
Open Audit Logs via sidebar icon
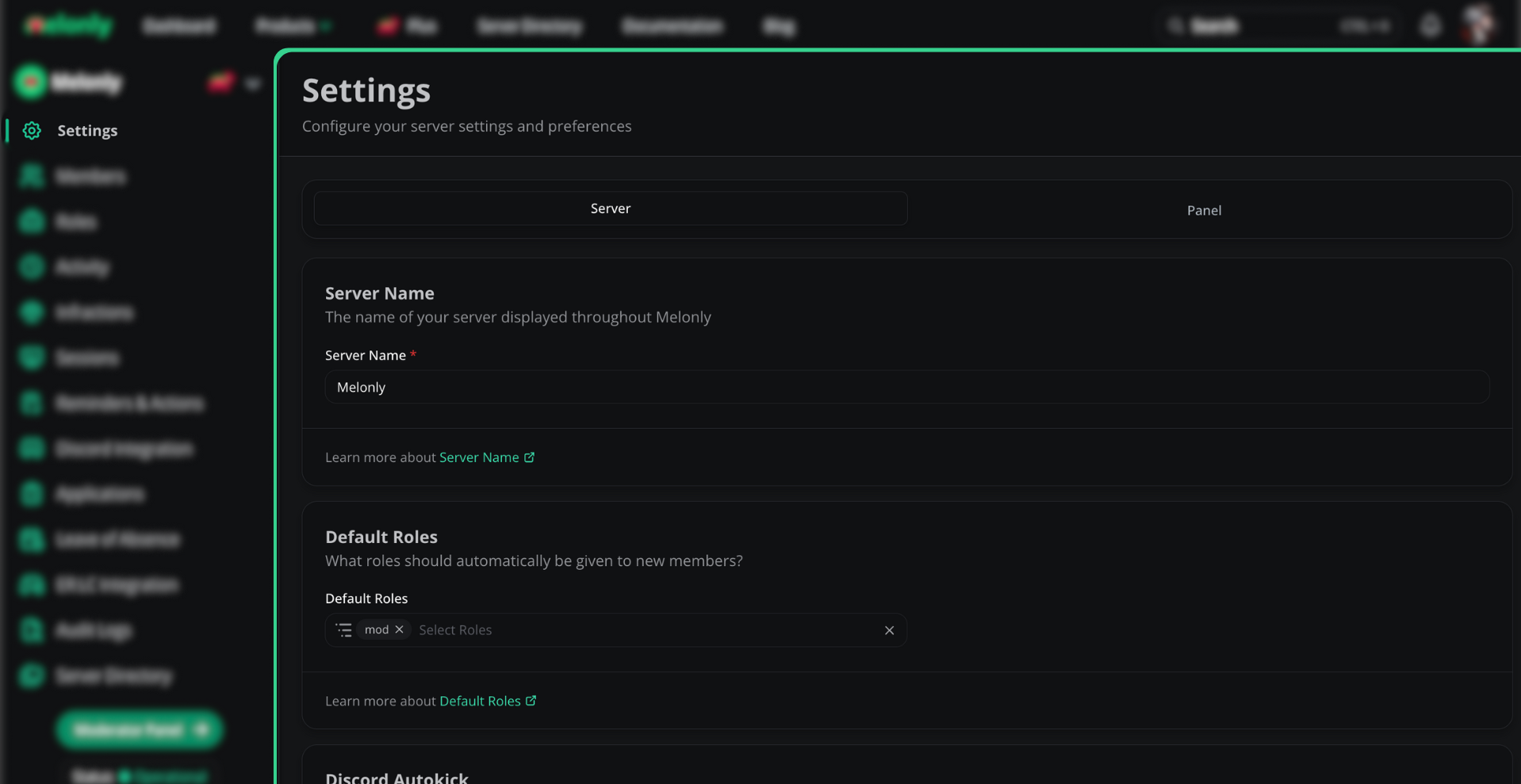tap(32, 630)
